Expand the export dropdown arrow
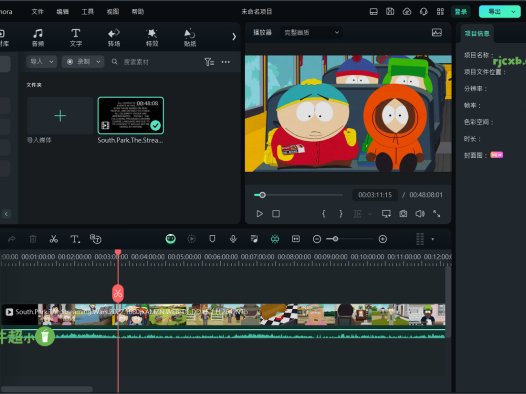This screenshot has width=526, height=394. (514, 12)
